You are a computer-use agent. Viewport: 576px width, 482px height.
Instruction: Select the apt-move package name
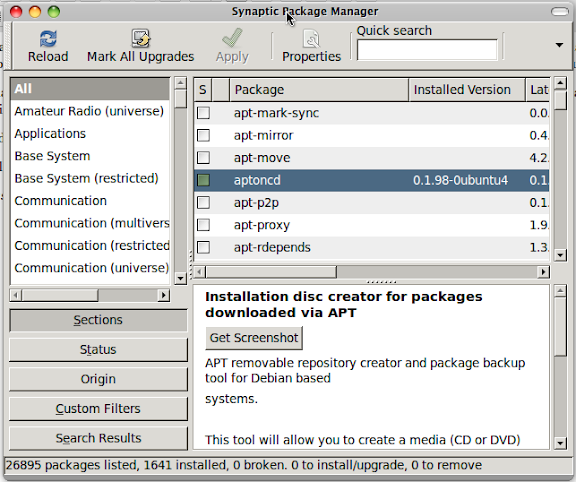(x=262, y=158)
